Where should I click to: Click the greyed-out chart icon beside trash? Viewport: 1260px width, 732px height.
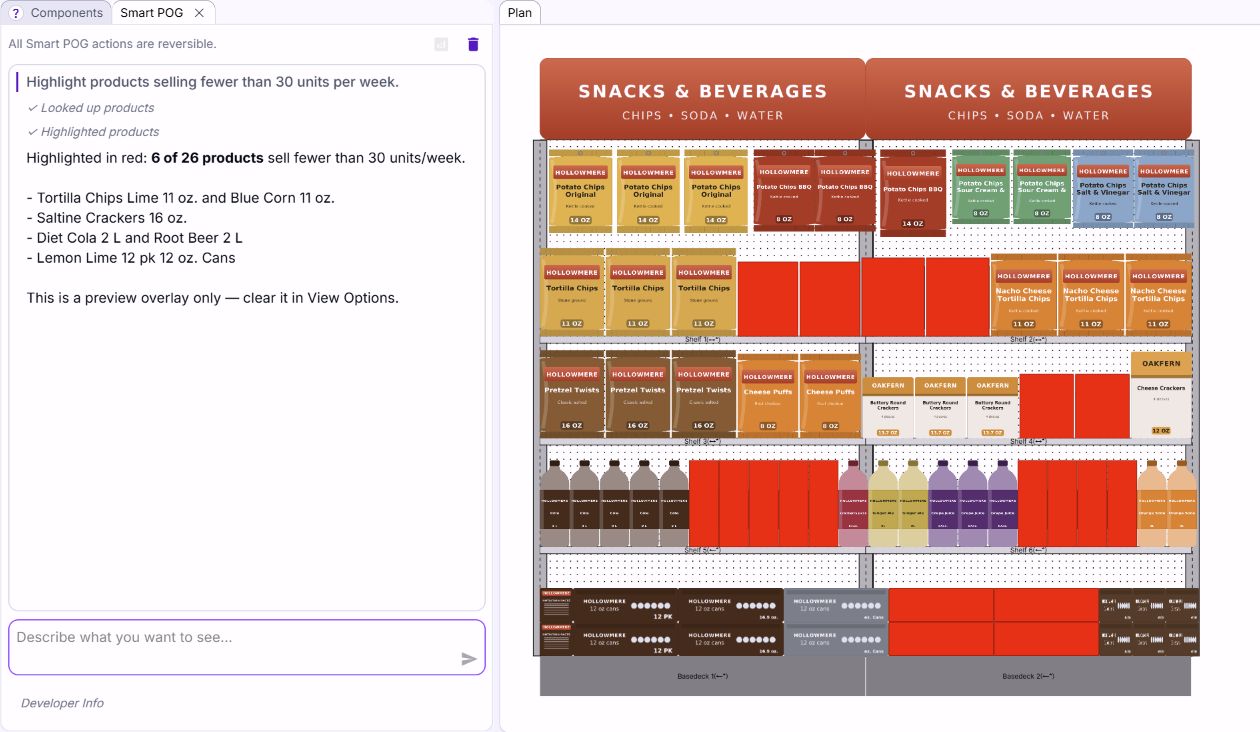pos(441,44)
